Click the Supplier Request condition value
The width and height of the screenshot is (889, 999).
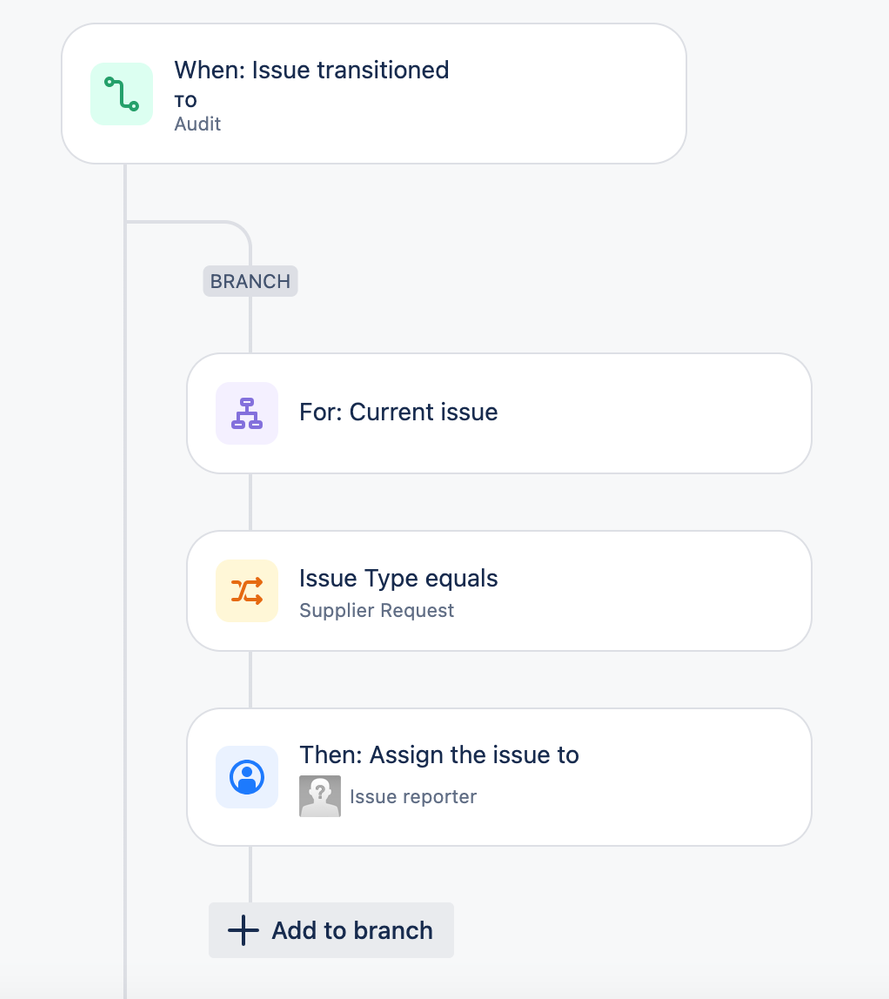377,610
